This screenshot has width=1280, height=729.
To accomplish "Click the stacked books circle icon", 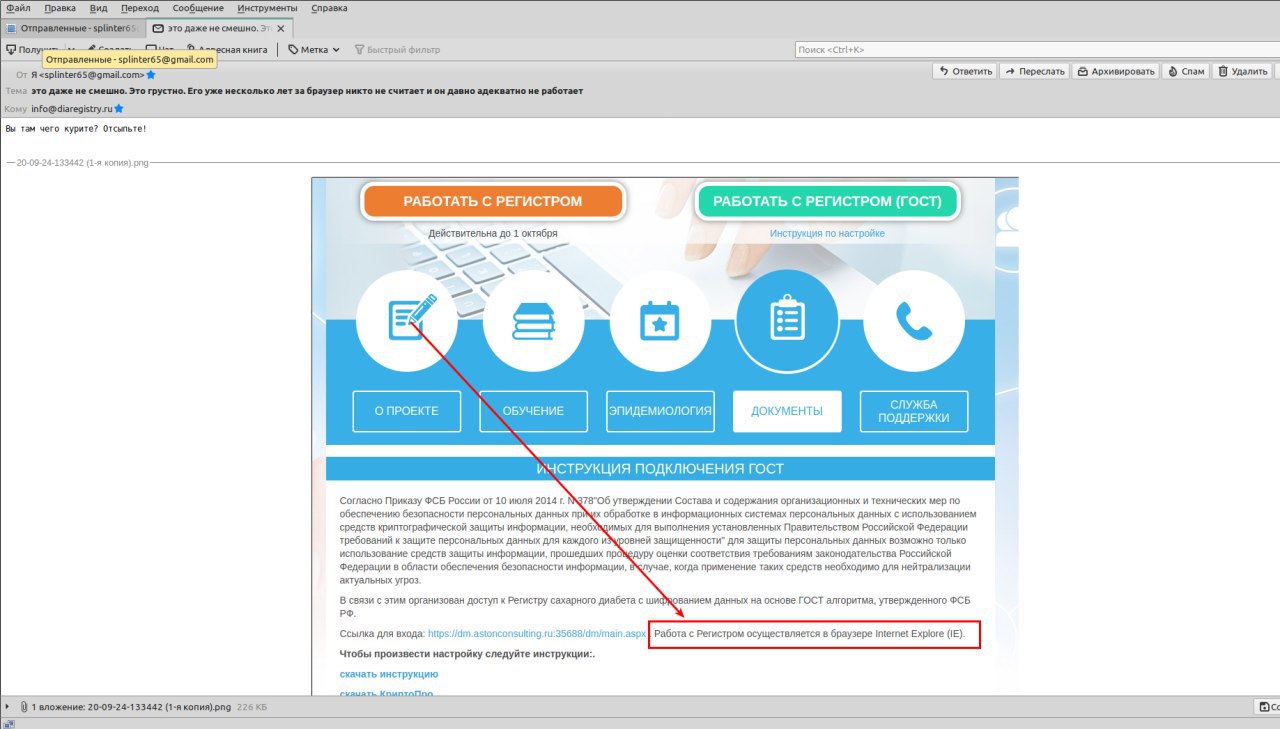I will (534, 320).
